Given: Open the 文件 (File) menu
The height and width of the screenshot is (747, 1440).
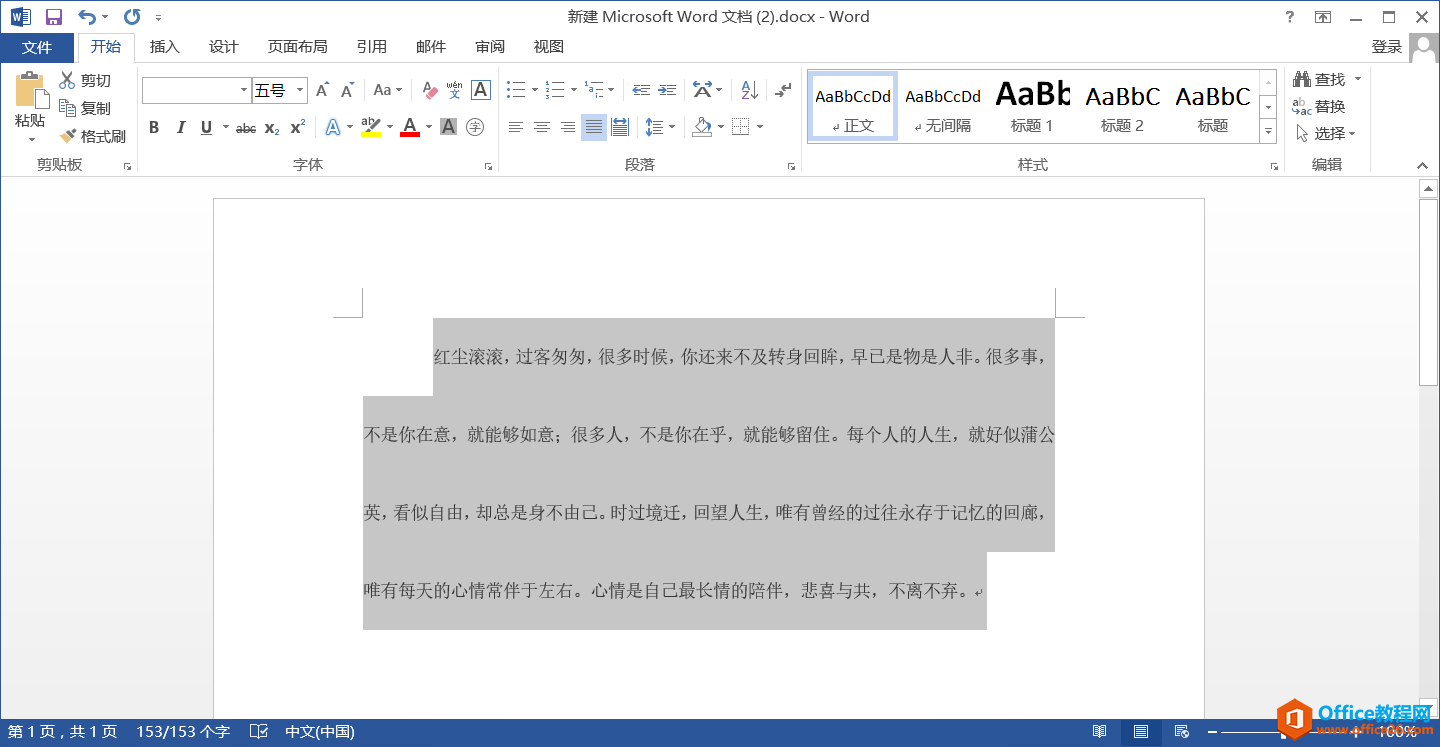Looking at the screenshot, I should 37,46.
